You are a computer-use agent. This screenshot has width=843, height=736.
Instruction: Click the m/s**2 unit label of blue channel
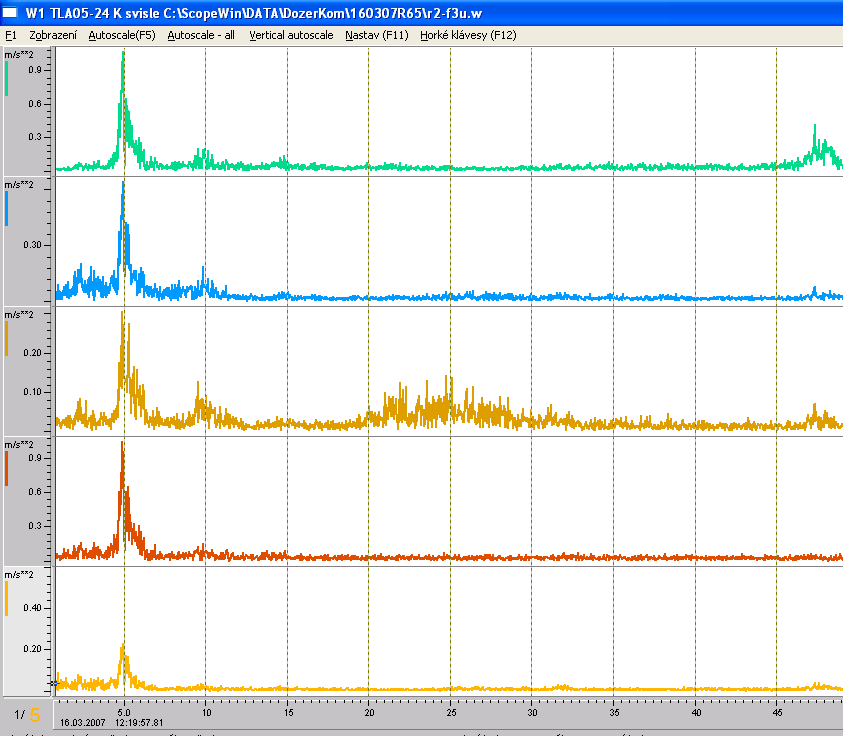[19, 185]
